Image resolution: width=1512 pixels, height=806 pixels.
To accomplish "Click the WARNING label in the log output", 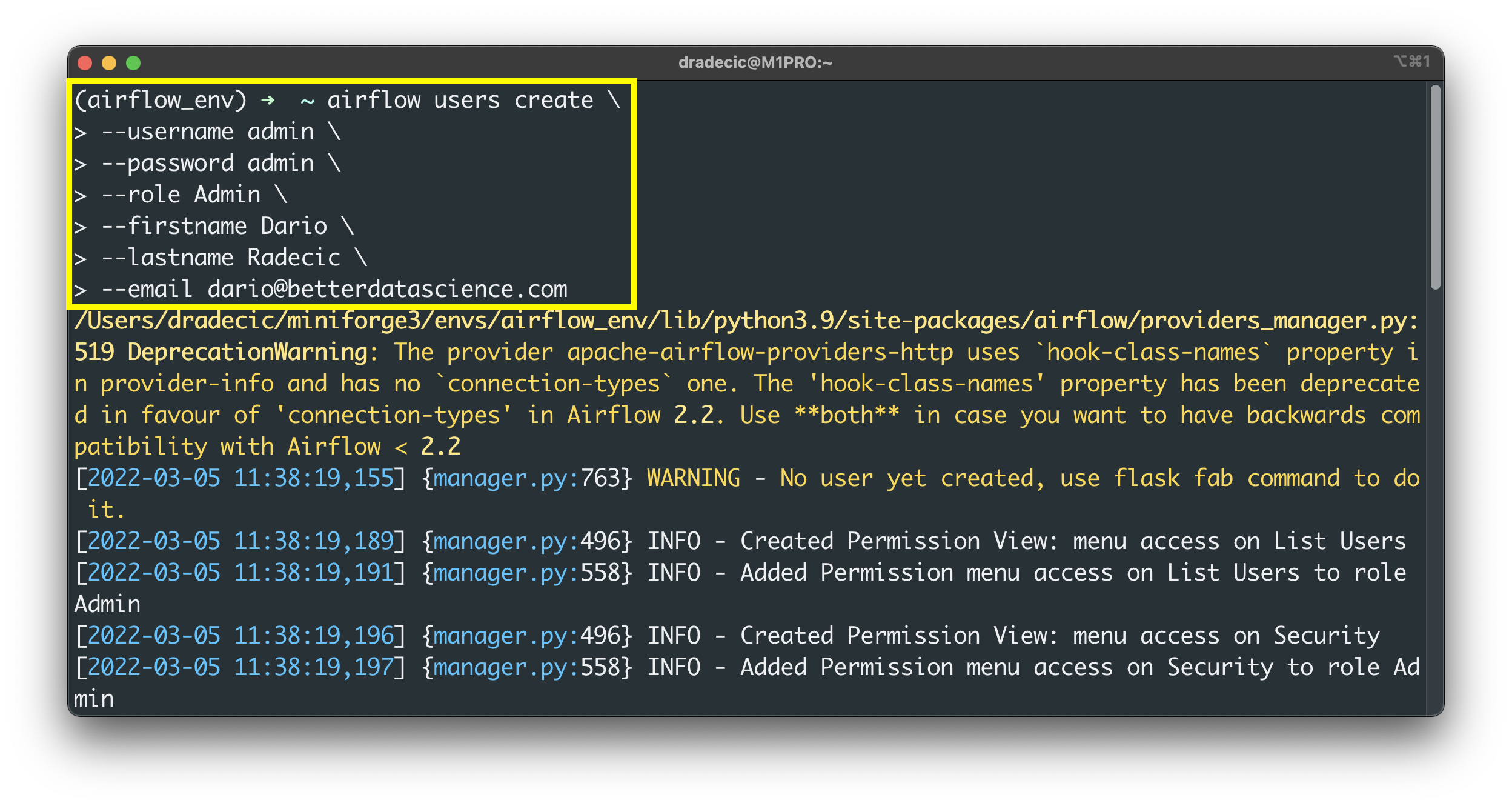I will (693, 478).
